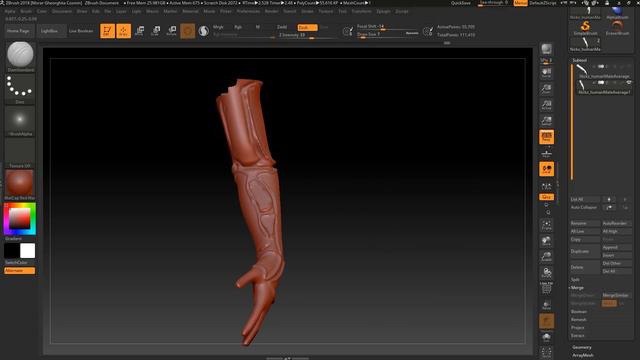The width and height of the screenshot is (640, 360).
Task: Select the Draw mode button
Action: 123,31
